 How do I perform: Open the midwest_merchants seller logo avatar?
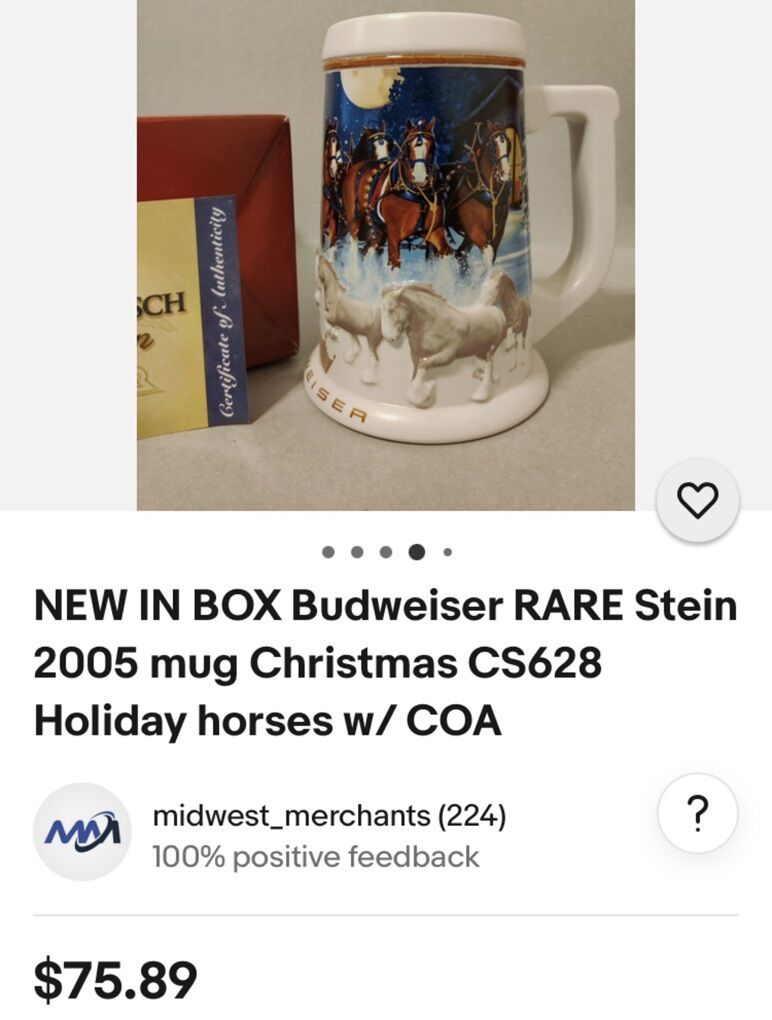pyautogui.click(x=82, y=831)
